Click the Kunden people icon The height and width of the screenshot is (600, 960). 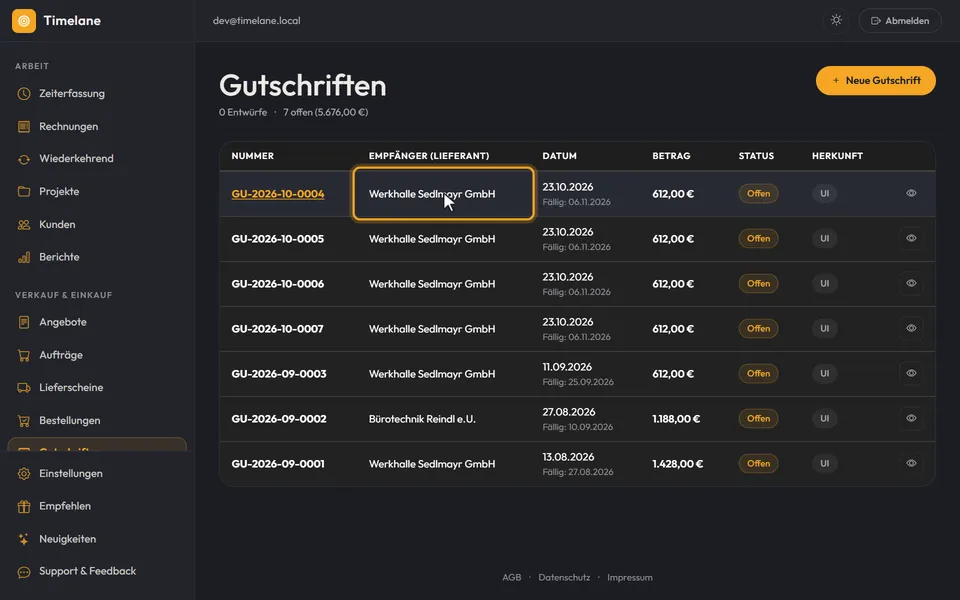[24, 225]
